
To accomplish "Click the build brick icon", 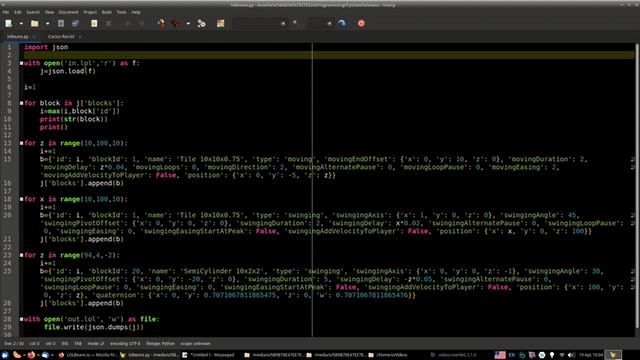I will [176, 24].
